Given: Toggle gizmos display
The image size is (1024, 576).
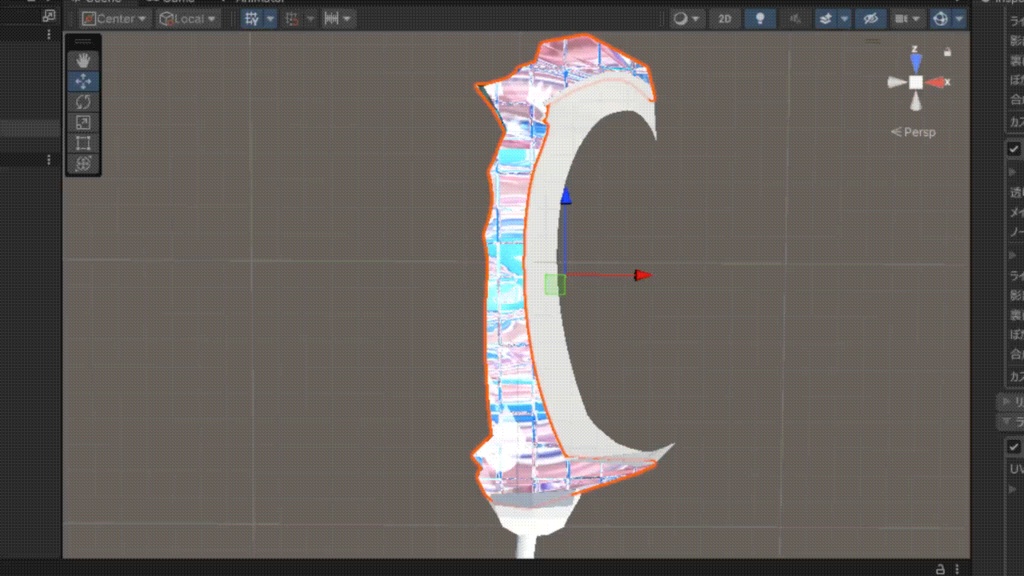Looking at the screenshot, I should (940, 19).
